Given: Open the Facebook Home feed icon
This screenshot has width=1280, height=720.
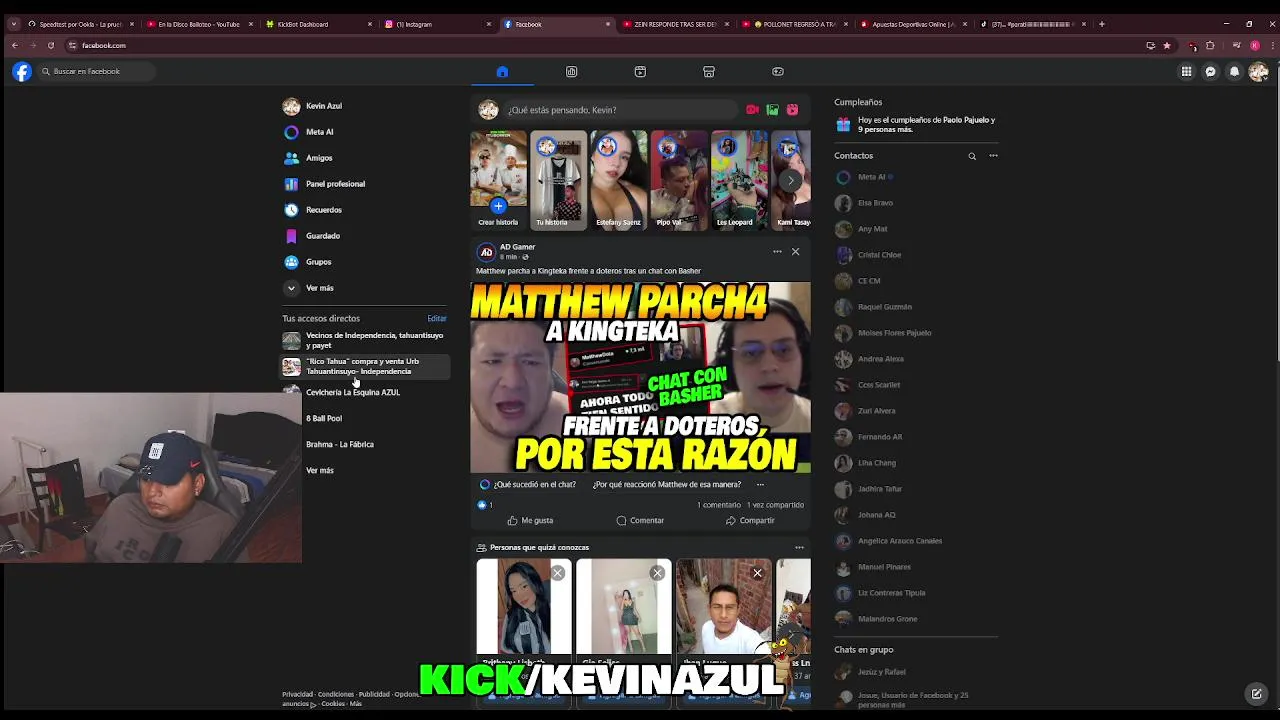Looking at the screenshot, I should click(502, 72).
